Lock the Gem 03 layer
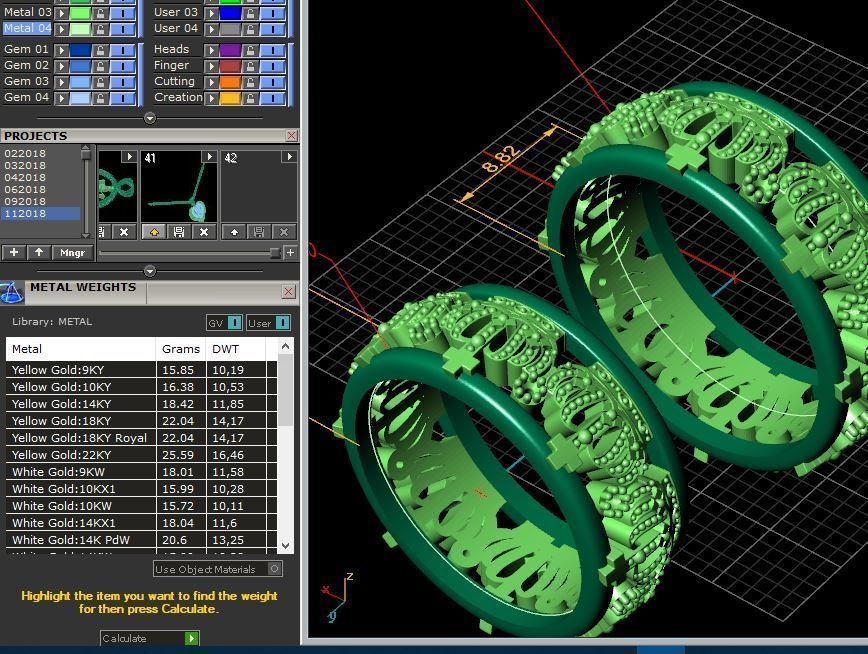868x654 pixels. pos(100,83)
